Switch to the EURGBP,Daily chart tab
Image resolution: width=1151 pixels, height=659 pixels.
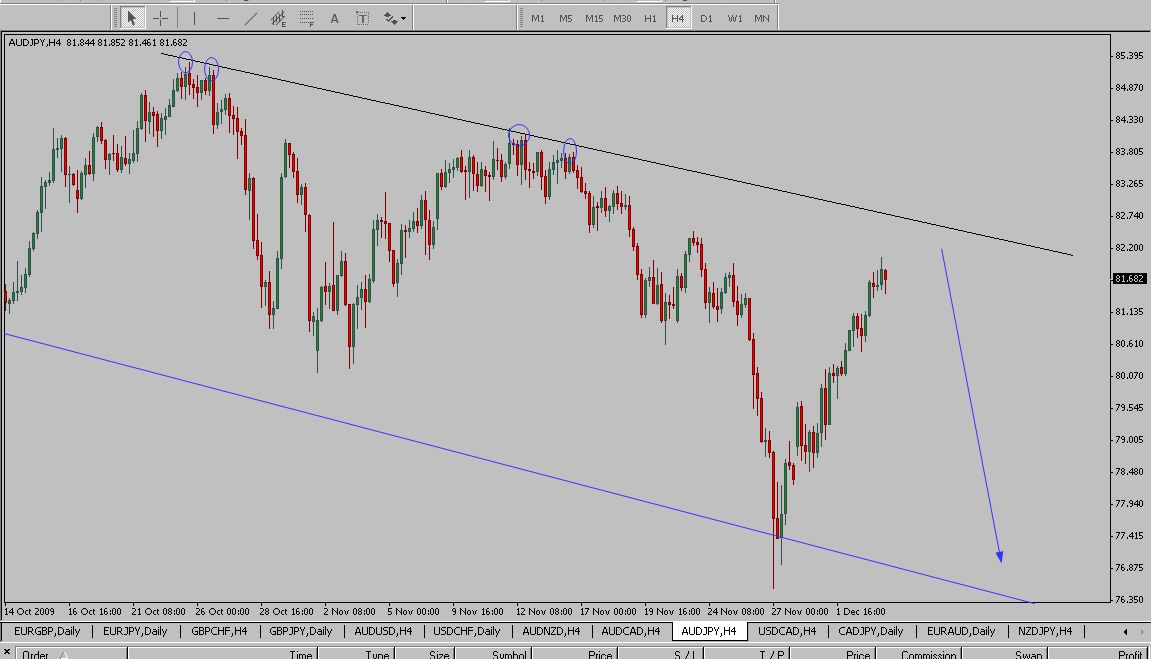[47, 631]
